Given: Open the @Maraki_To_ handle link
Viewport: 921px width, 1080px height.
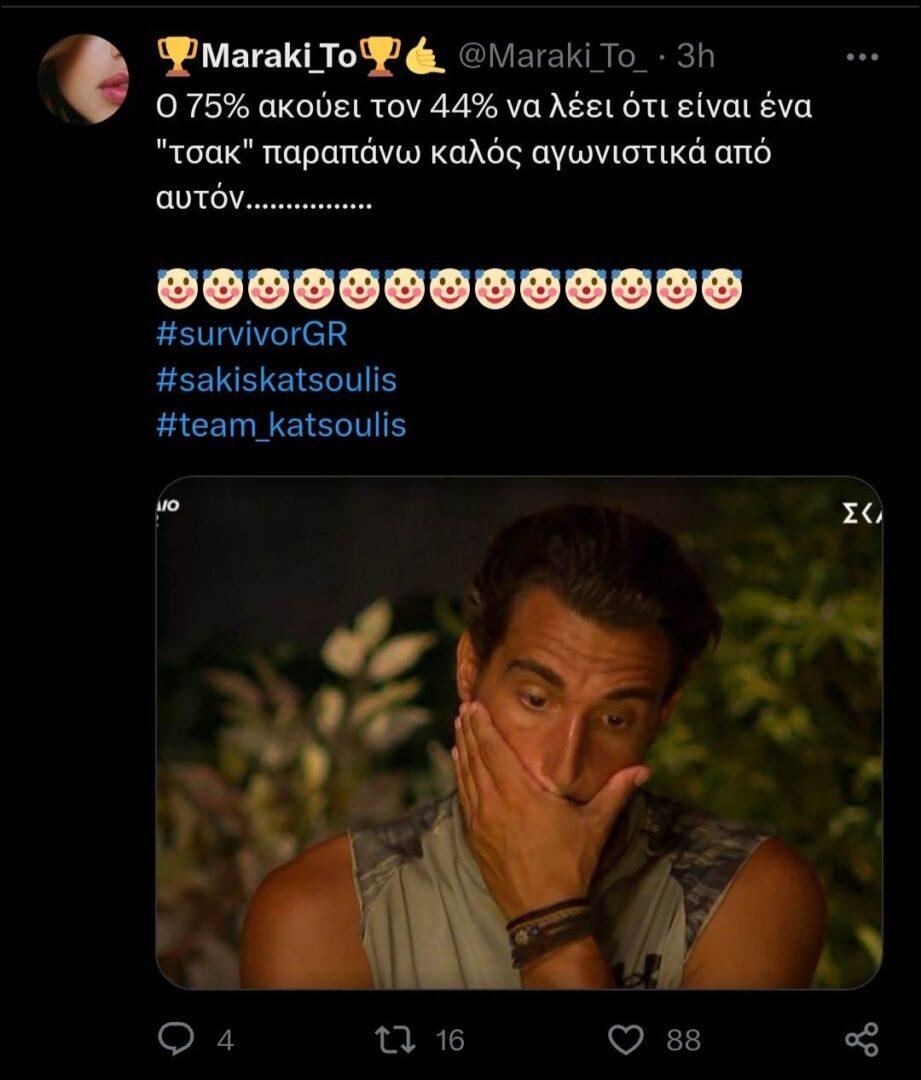Looking at the screenshot, I should [553, 56].
